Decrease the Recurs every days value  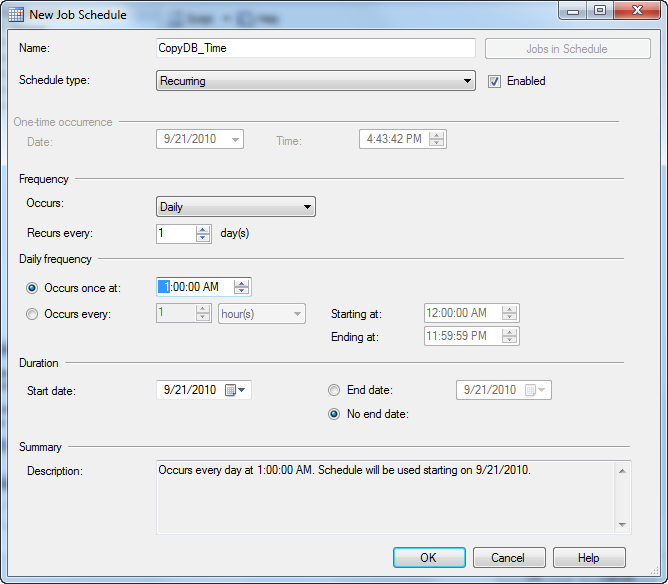tap(203, 238)
